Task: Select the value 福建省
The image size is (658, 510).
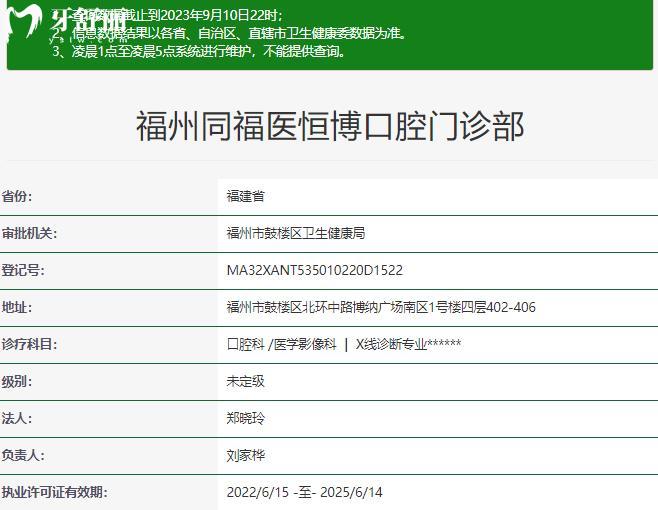Action: [245, 196]
